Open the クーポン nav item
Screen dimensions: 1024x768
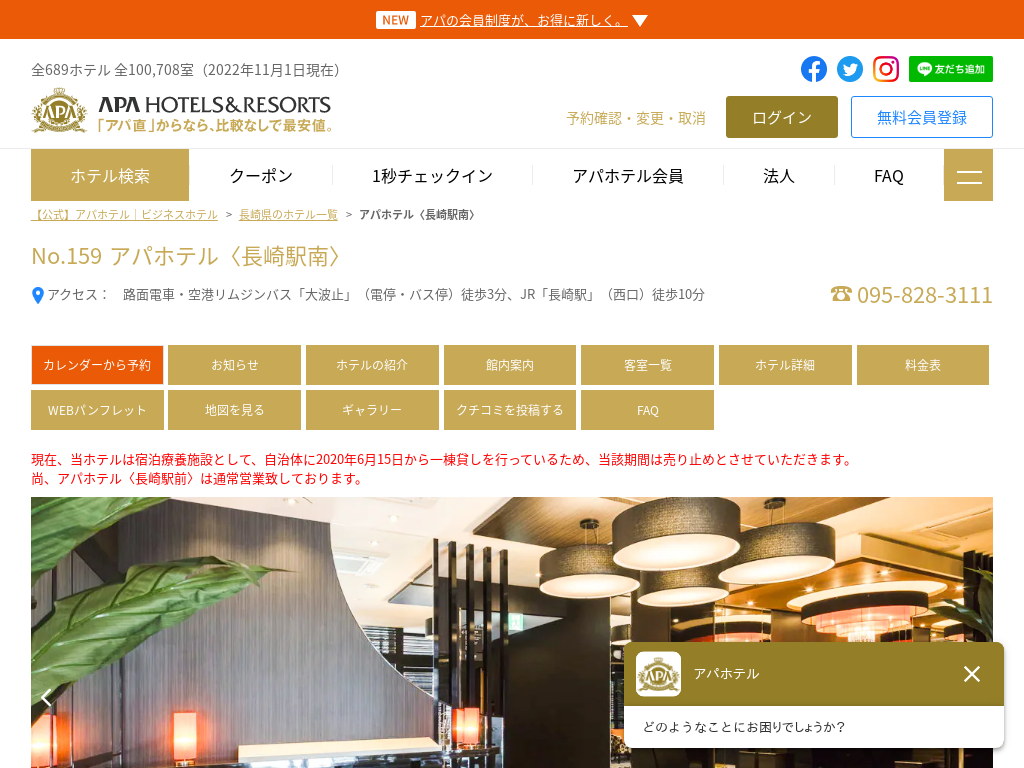[x=261, y=176]
